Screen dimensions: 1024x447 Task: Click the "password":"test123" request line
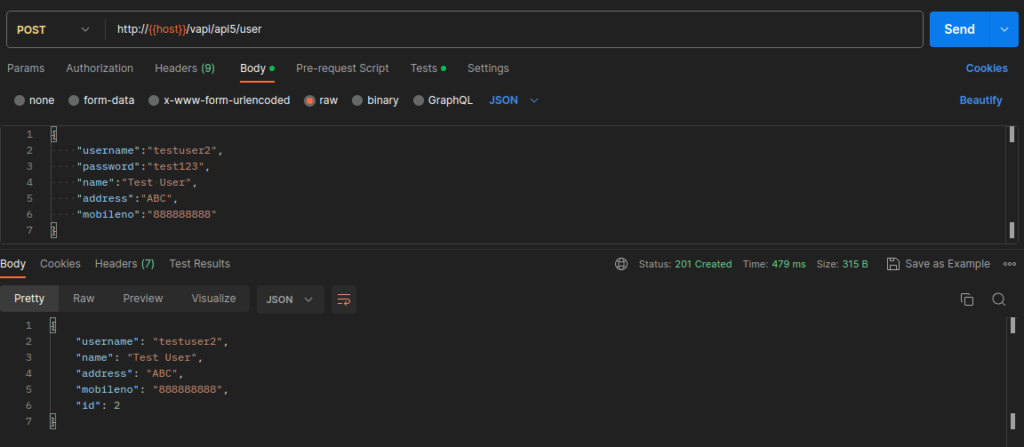click(144, 167)
